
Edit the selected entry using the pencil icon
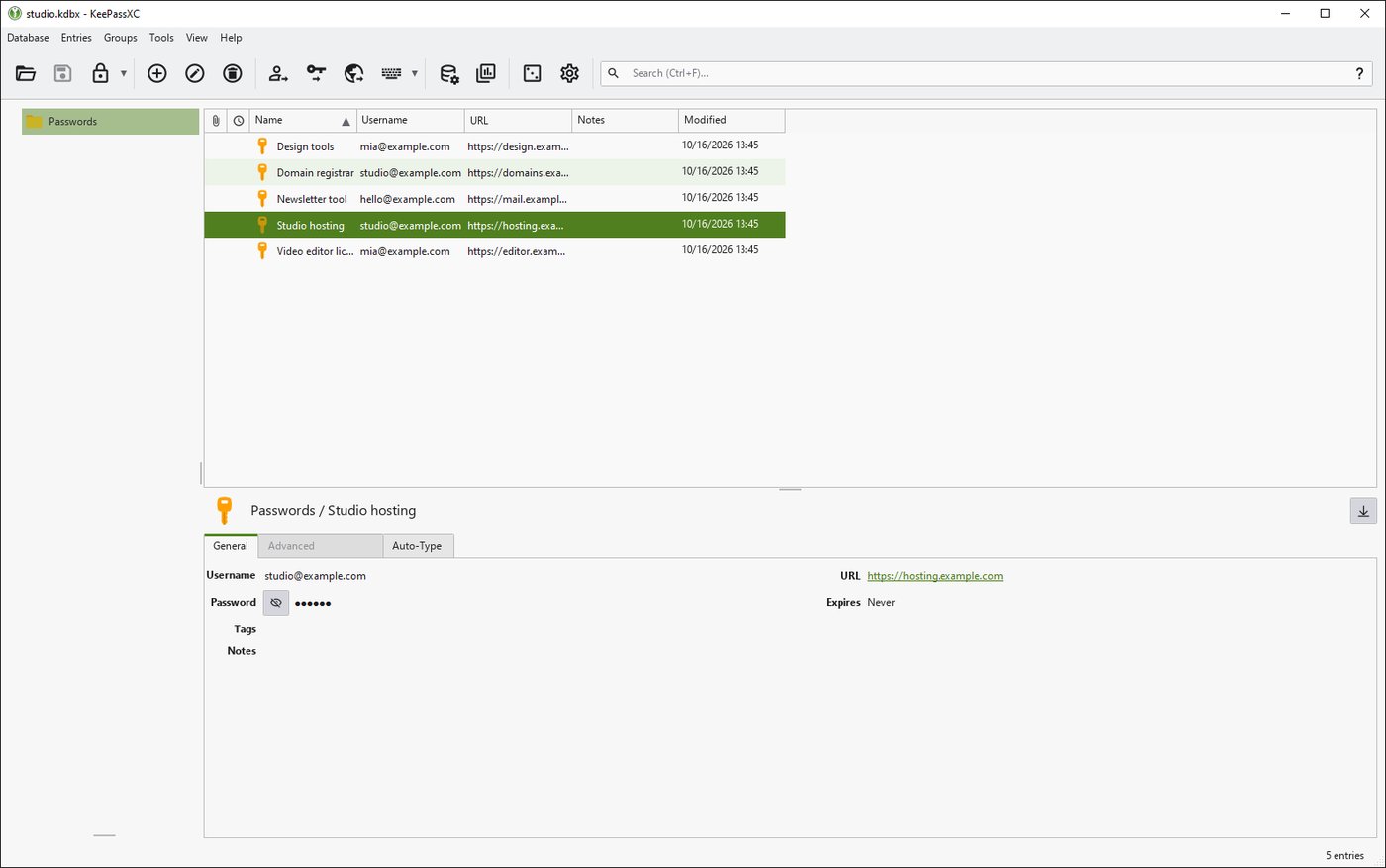tap(195, 73)
